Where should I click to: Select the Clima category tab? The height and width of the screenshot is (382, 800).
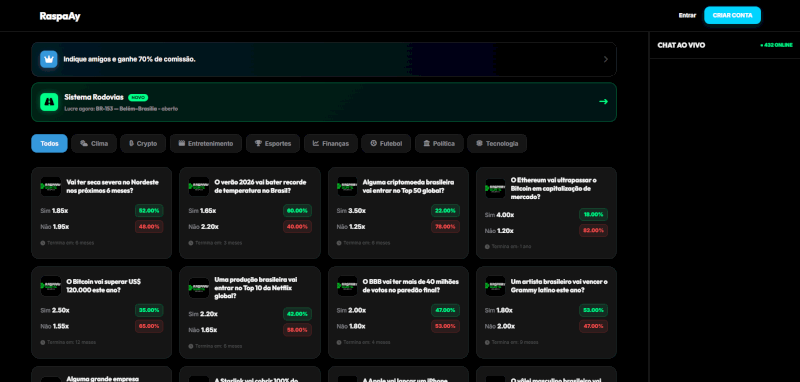pyautogui.click(x=94, y=143)
